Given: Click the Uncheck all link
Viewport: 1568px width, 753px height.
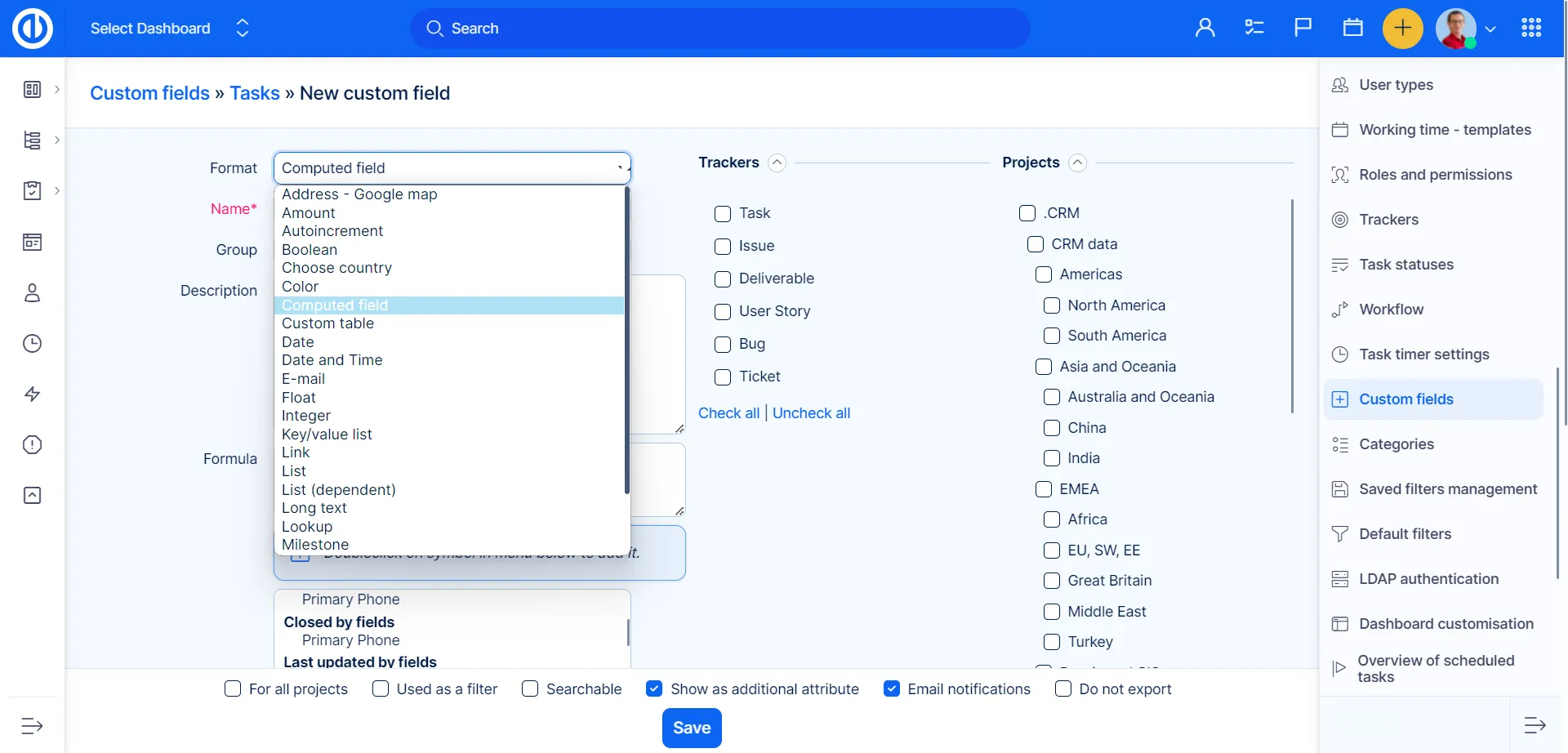Looking at the screenshot, I should coord(811,413).
